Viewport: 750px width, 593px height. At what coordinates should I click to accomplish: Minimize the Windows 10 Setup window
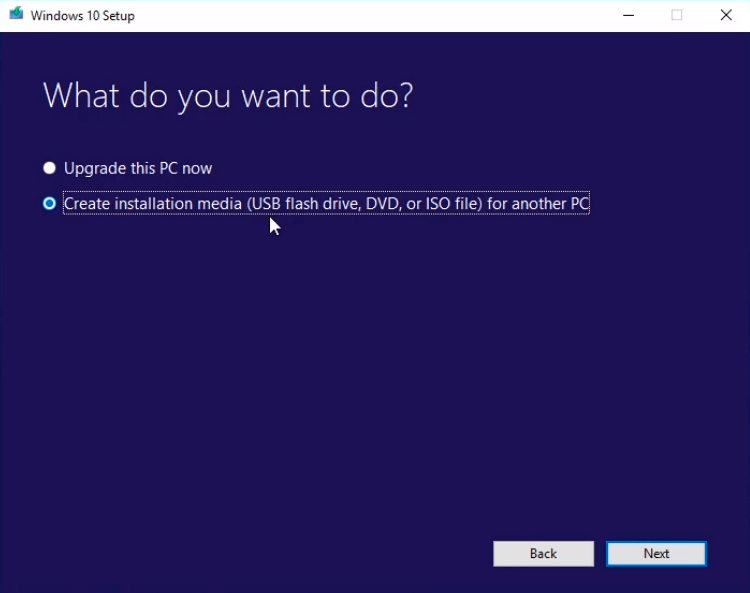pyautogui.click(x=628, y=15)
